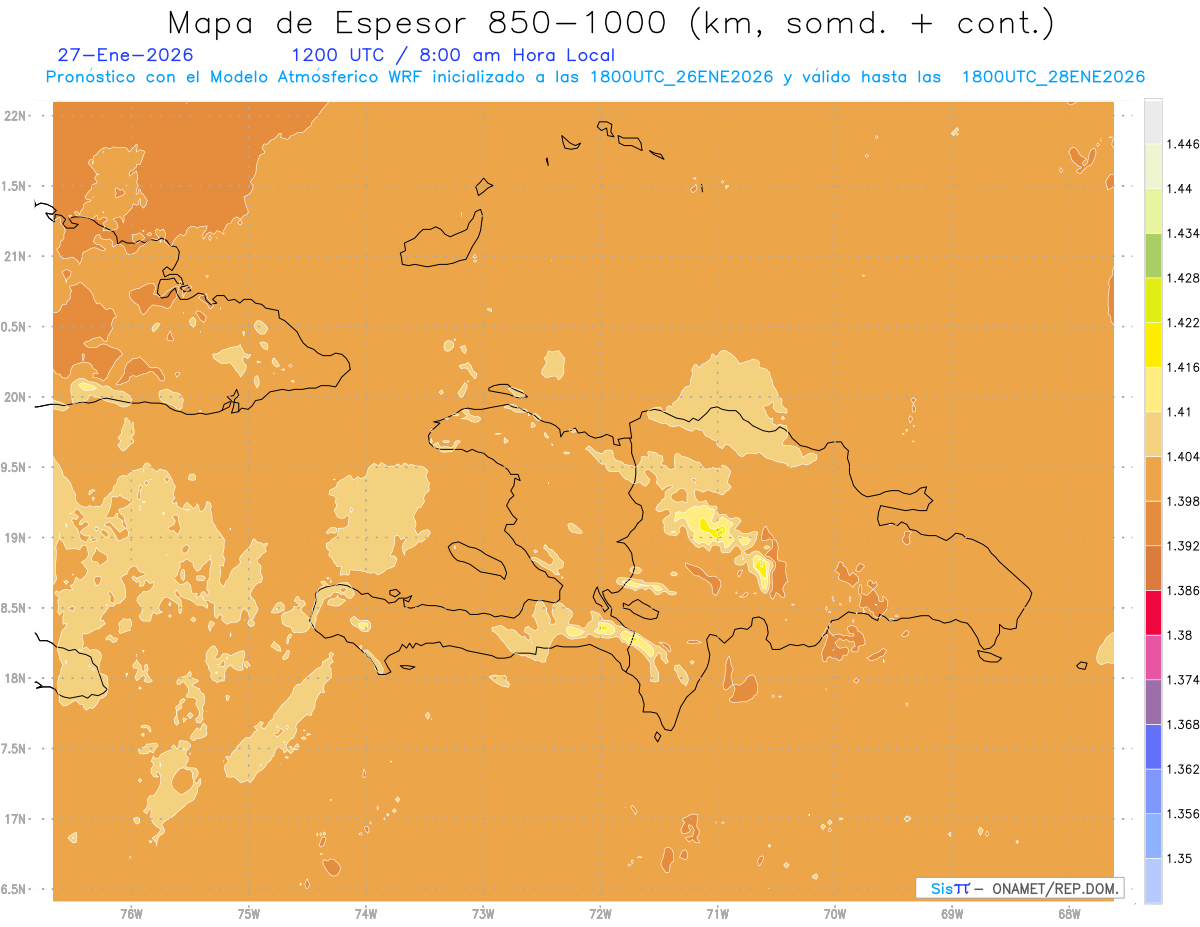This screenshot has height=927, width=1200.
Task: Click the '71W' longitude label
Action: pyautogui.click(x=717, y=914)
